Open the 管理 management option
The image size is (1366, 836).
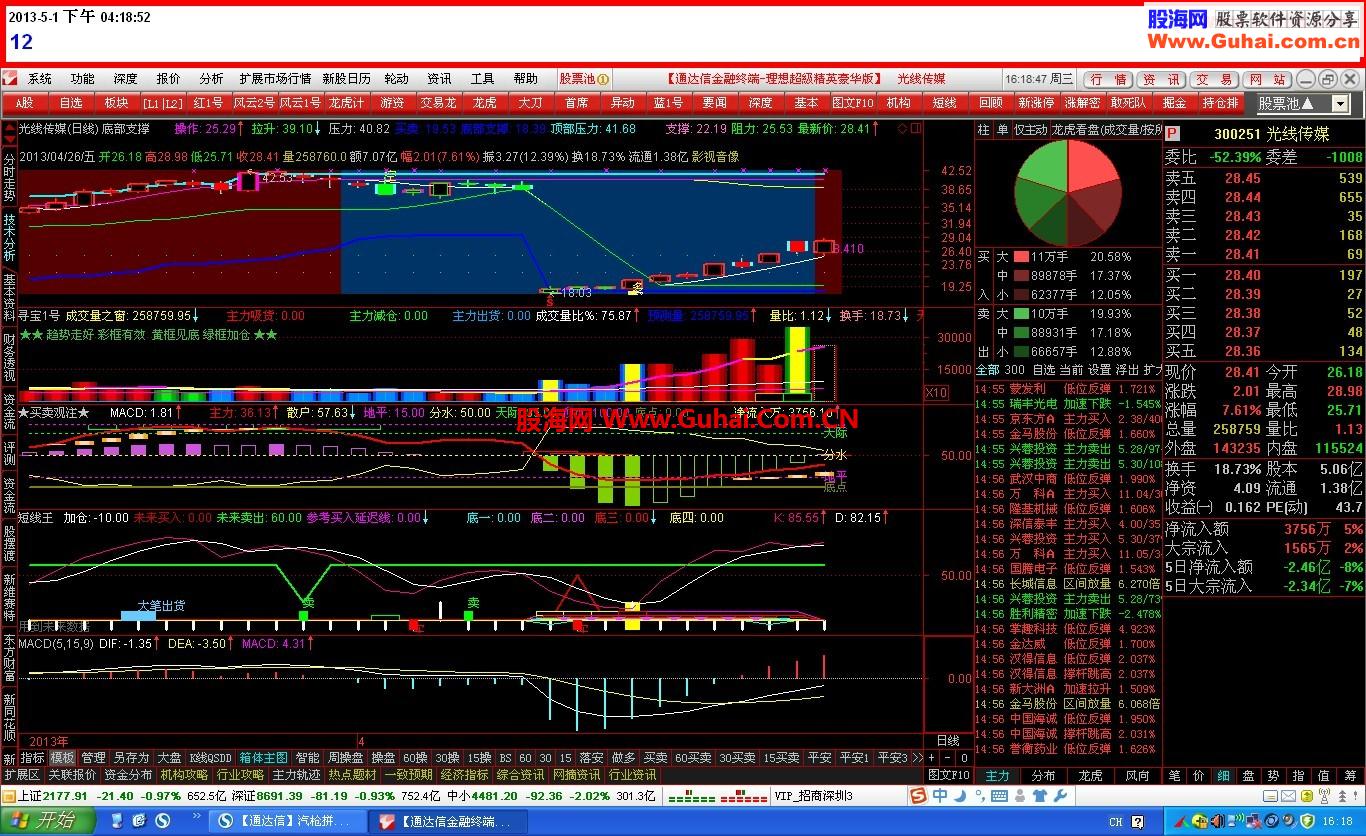tap(93, 758)
